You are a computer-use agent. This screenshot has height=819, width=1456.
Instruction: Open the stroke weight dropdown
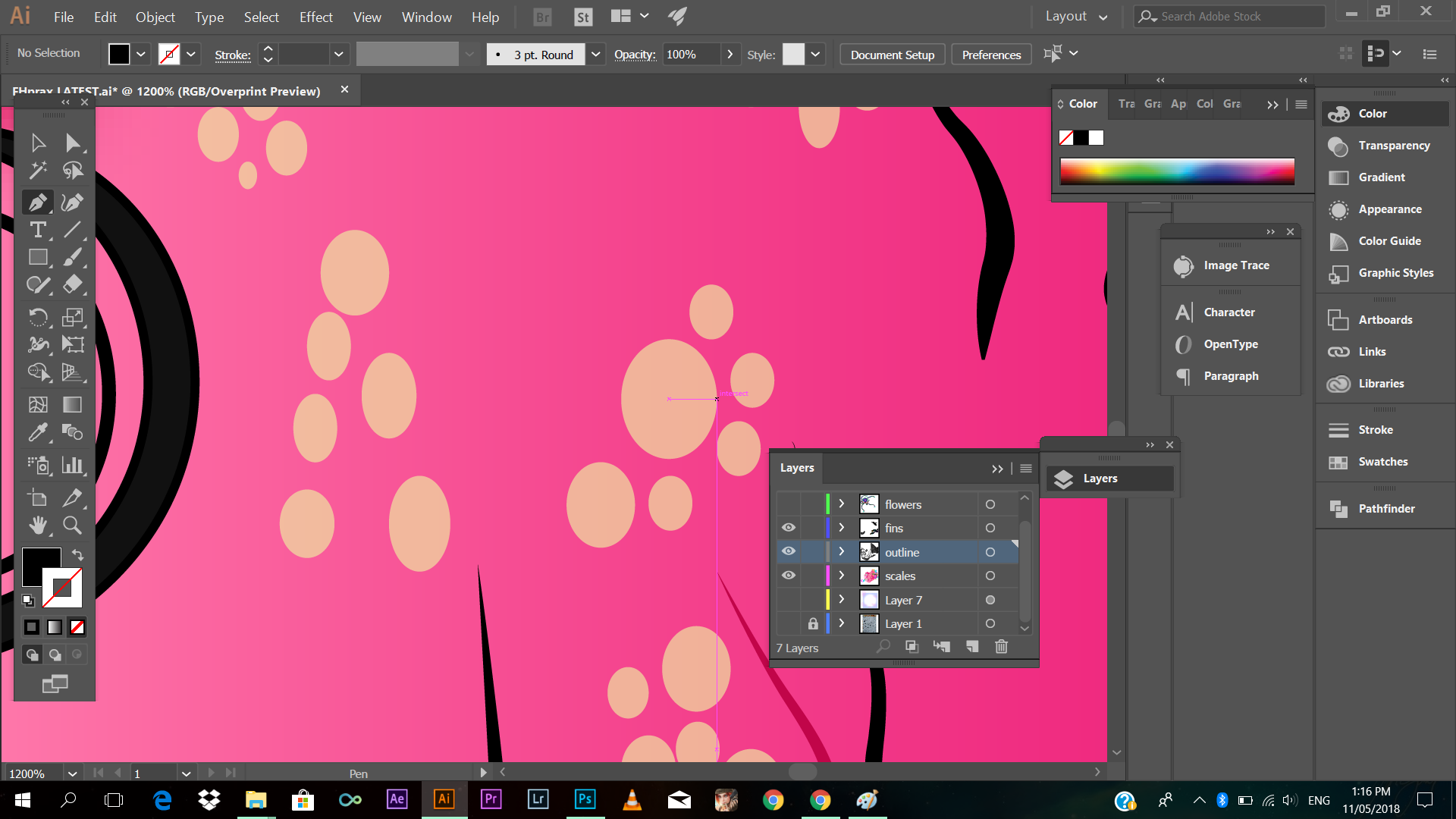click(339, 55)
